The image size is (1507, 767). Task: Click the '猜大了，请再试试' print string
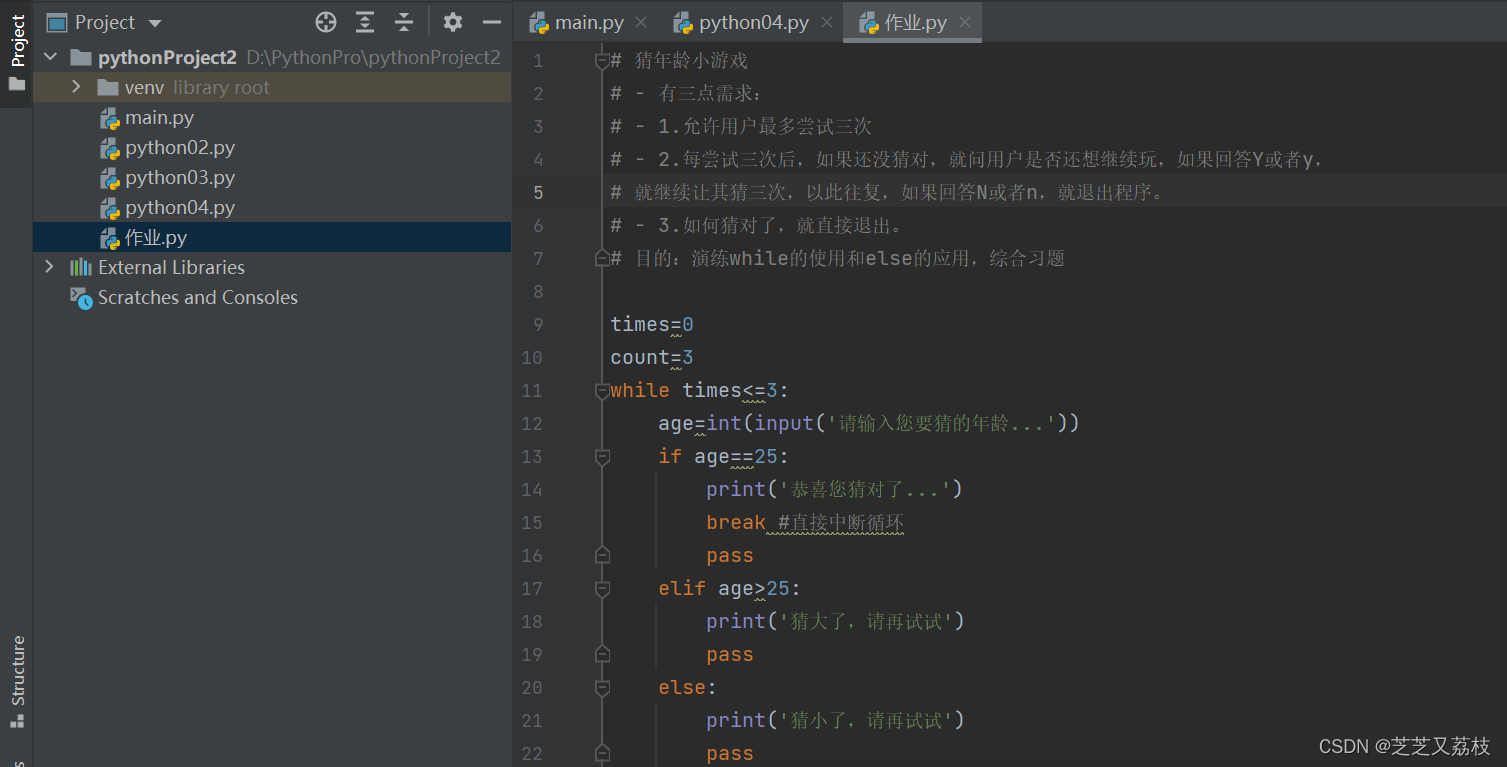[867, 621]
